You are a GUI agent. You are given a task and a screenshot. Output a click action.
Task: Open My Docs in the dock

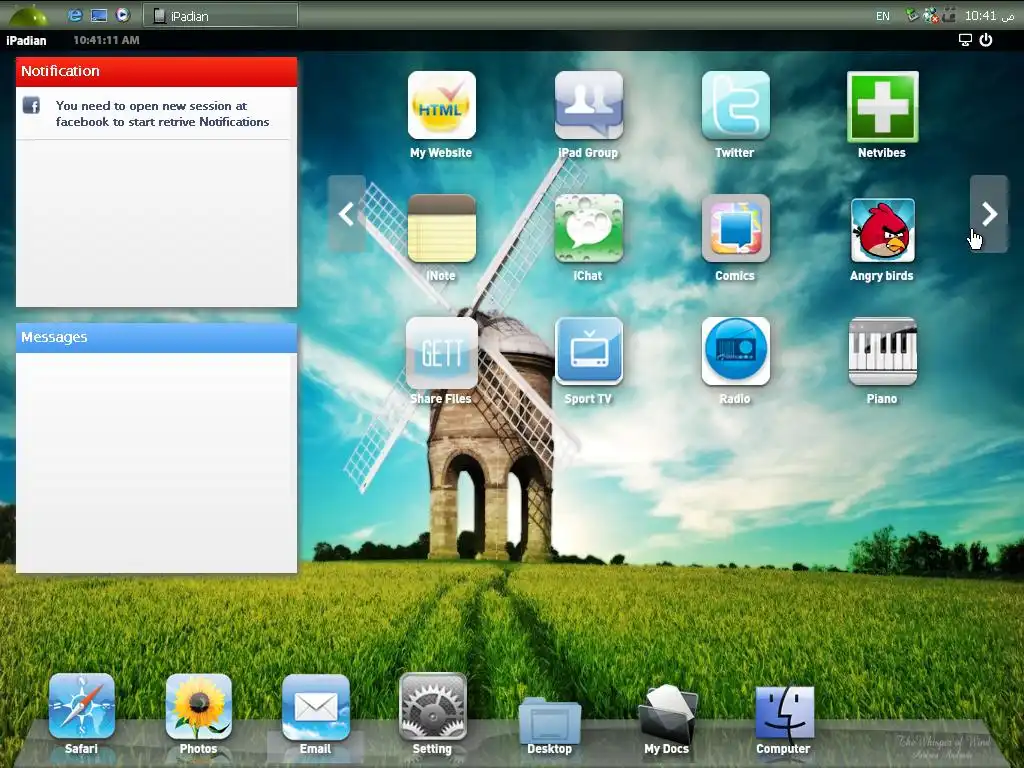pyautogui.click(x=667, y=712)
